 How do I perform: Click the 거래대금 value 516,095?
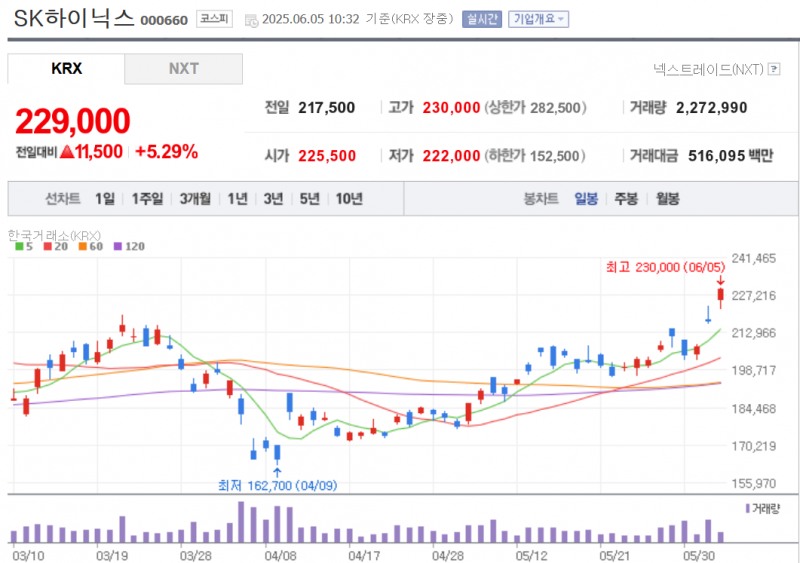(717, 156)
